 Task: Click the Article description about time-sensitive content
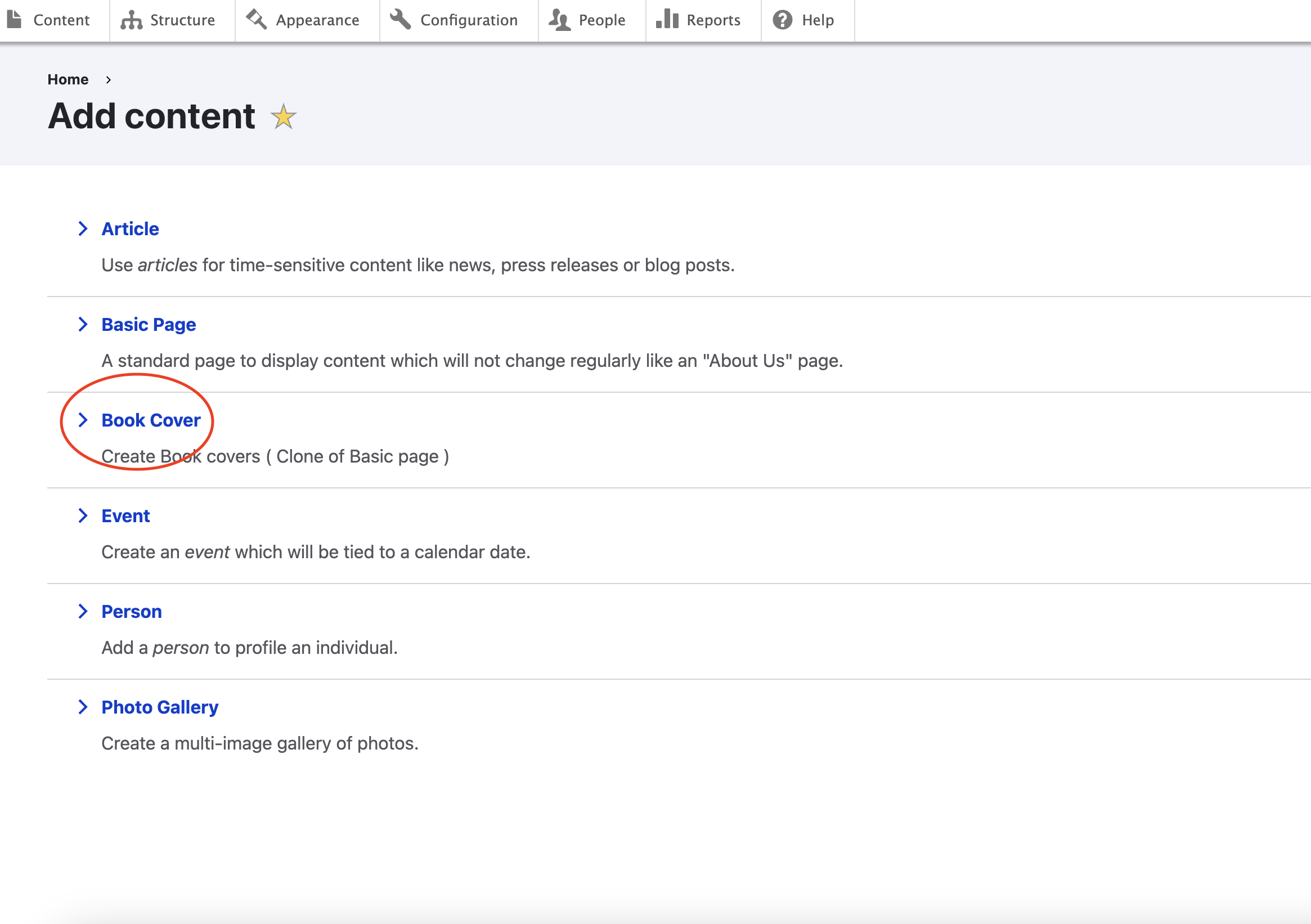pyautogui.click(x=418, y=266)
